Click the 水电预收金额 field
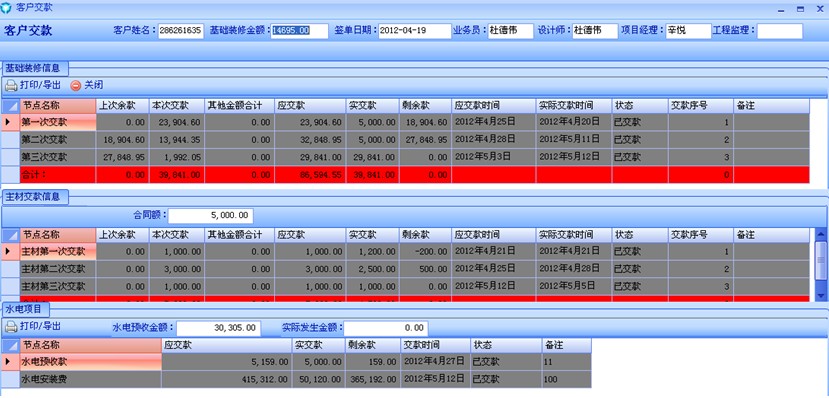The height and width of the screenshot is (398, 829). (x=218, y=328)
